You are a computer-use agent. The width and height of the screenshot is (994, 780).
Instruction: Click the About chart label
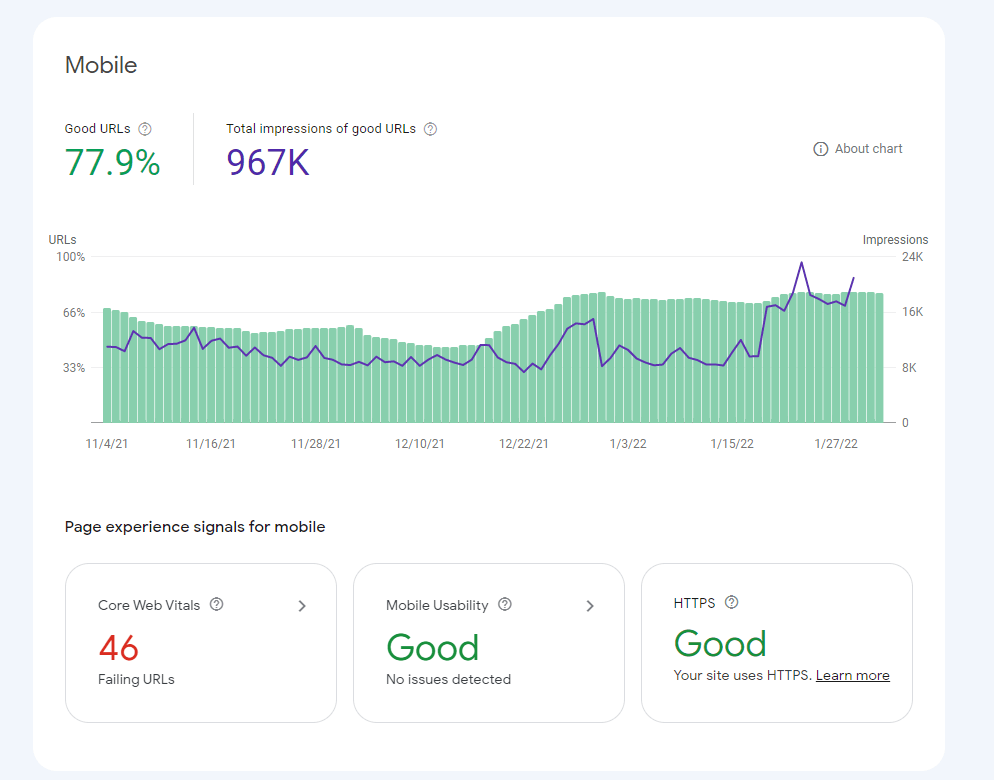[x=866, y=148]
